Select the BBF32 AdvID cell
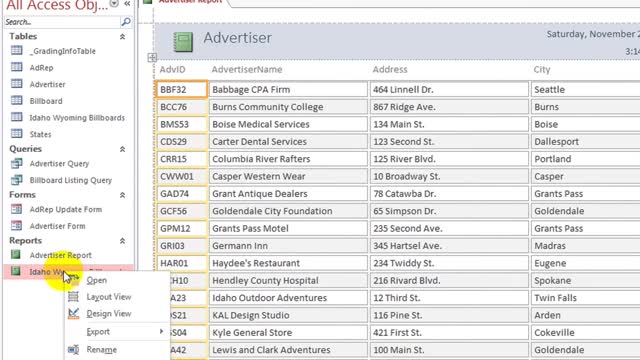 coord(182,89)
